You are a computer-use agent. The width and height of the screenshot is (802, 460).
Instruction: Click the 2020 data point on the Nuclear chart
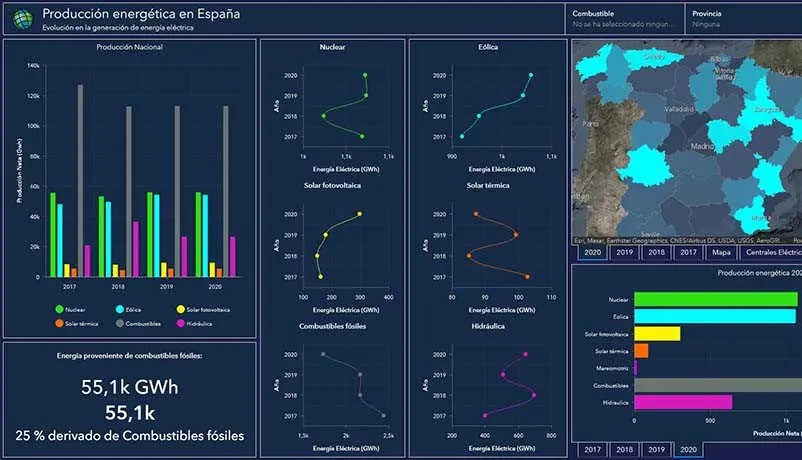point(365,75)
